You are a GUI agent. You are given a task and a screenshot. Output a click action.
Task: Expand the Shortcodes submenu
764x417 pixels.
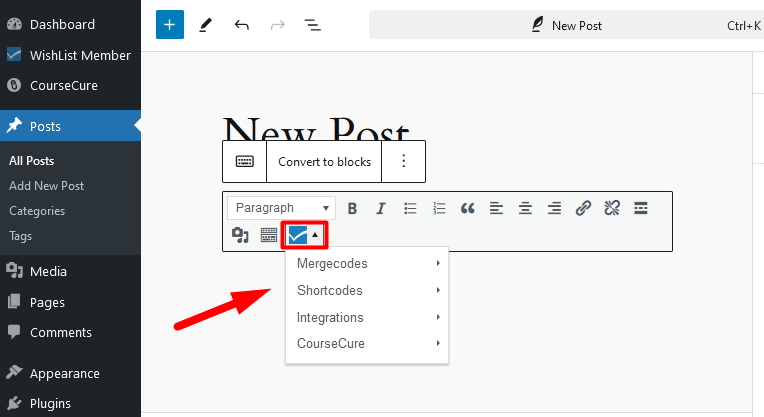click(367, 290)
